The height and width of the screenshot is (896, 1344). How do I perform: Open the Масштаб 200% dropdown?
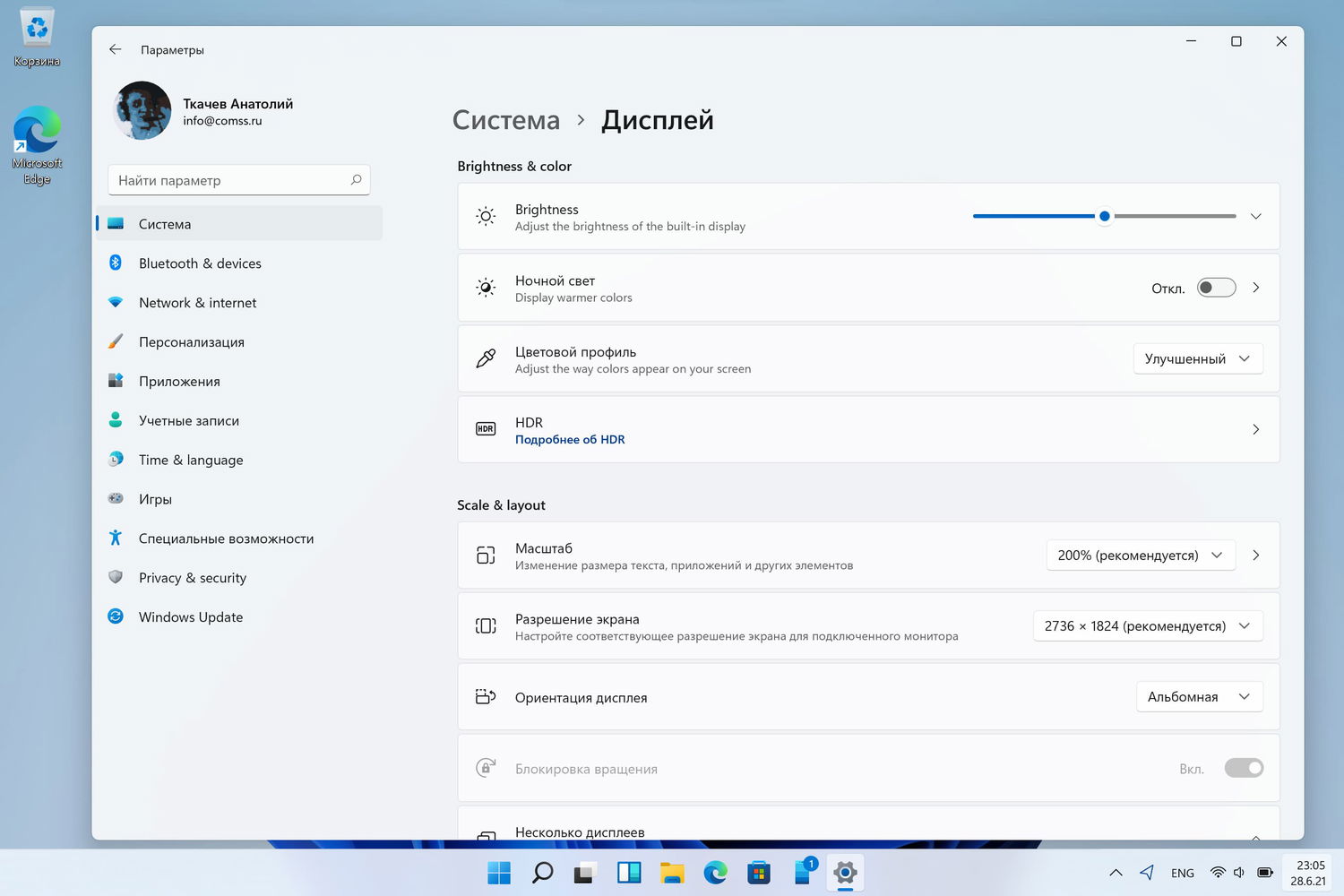click(1141, 555)
